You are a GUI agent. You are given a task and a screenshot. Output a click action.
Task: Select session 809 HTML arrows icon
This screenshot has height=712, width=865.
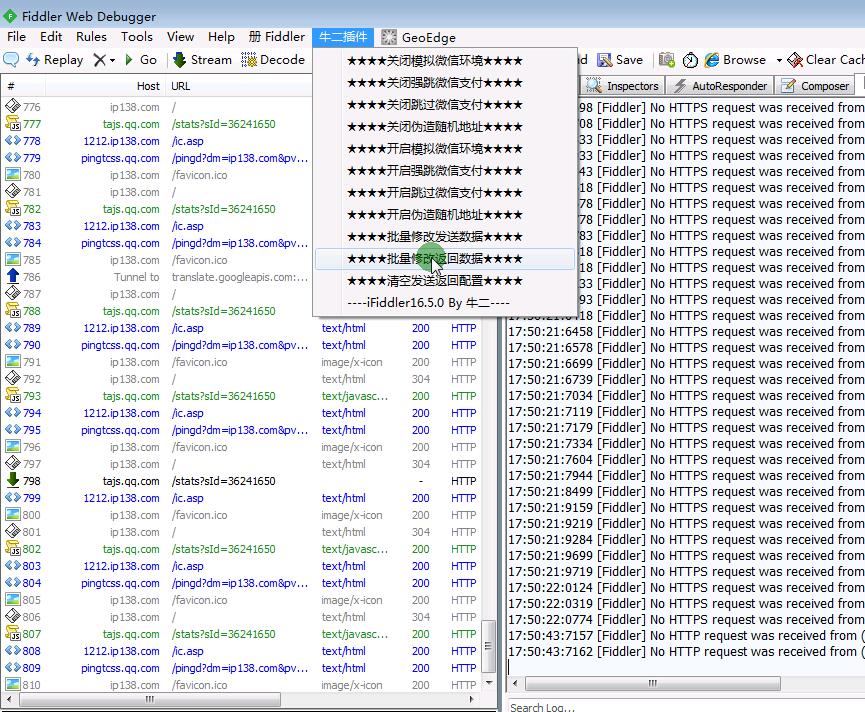12,667
